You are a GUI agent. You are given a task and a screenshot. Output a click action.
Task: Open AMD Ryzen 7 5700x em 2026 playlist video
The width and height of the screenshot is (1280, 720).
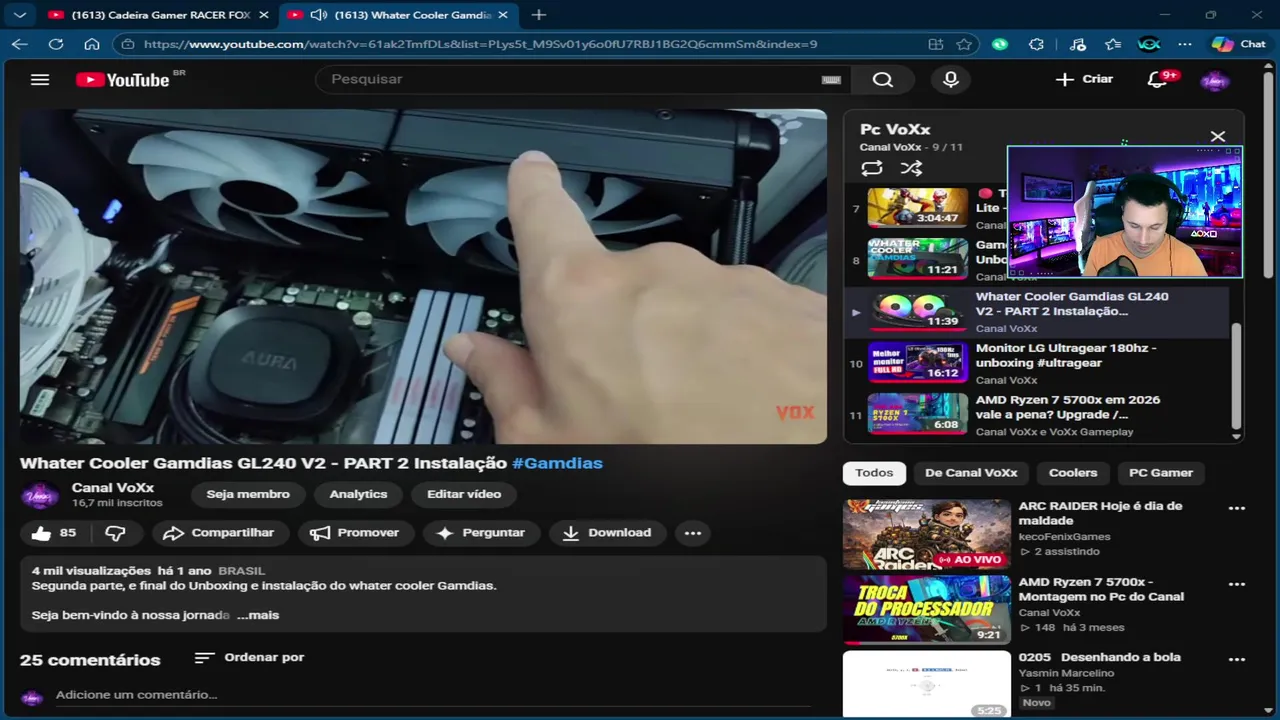click(x=1036, y=415)
